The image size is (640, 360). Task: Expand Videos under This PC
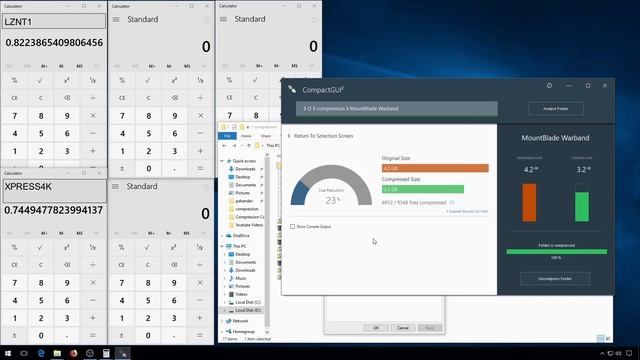pyautogui.click(x=225, y=294)
